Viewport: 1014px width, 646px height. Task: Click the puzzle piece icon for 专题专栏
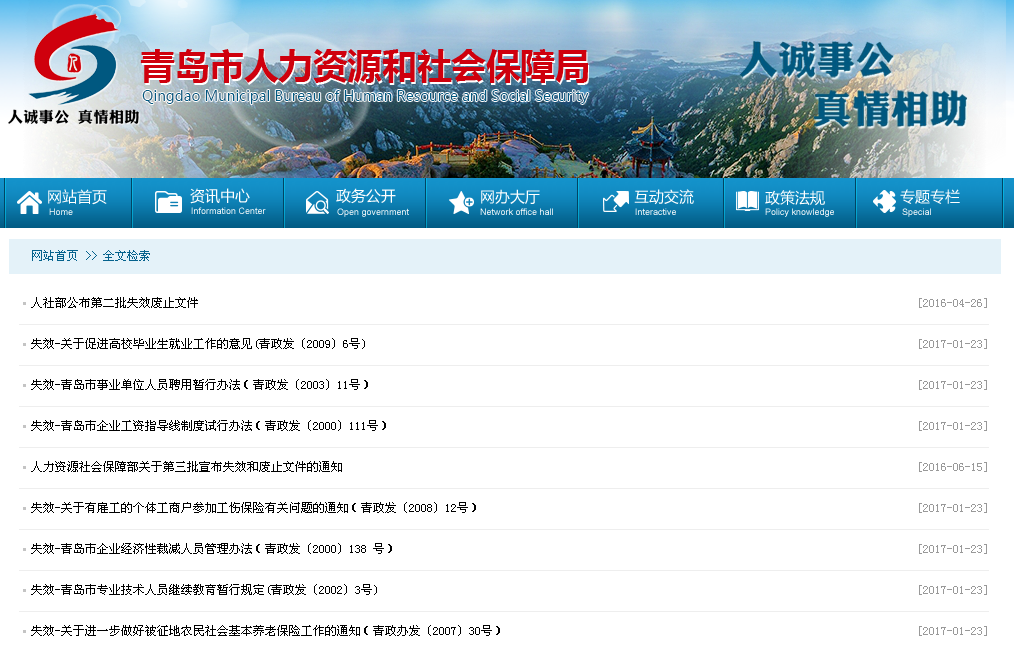click(884, 203)
